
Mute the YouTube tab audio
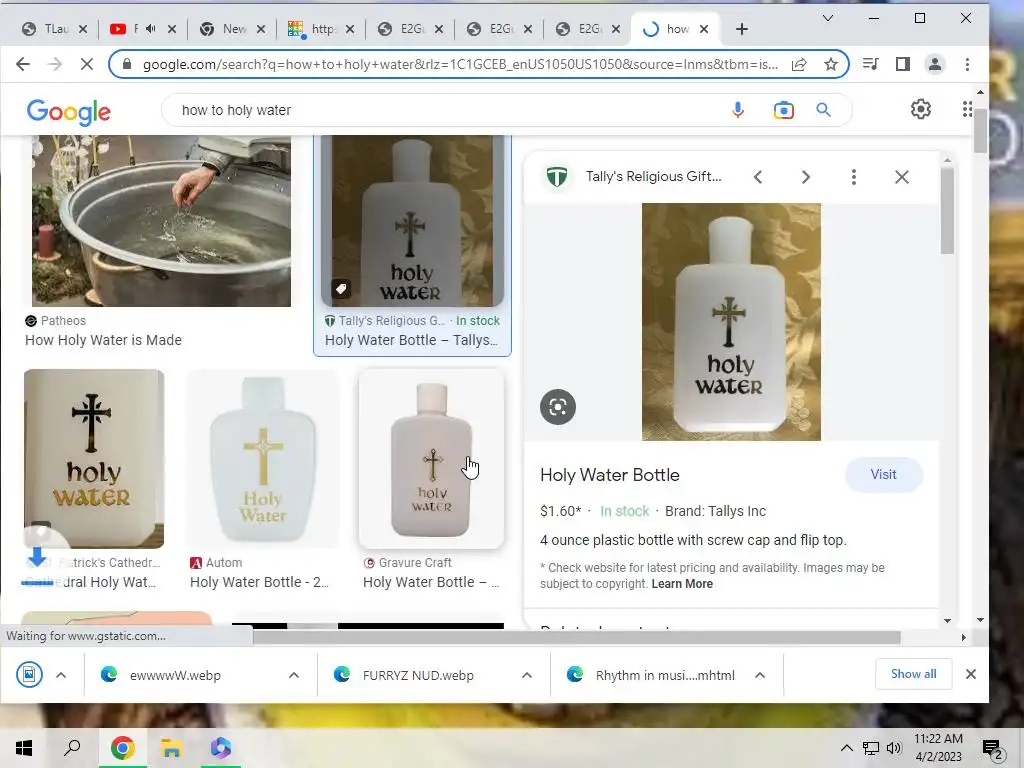pos(151,29)
